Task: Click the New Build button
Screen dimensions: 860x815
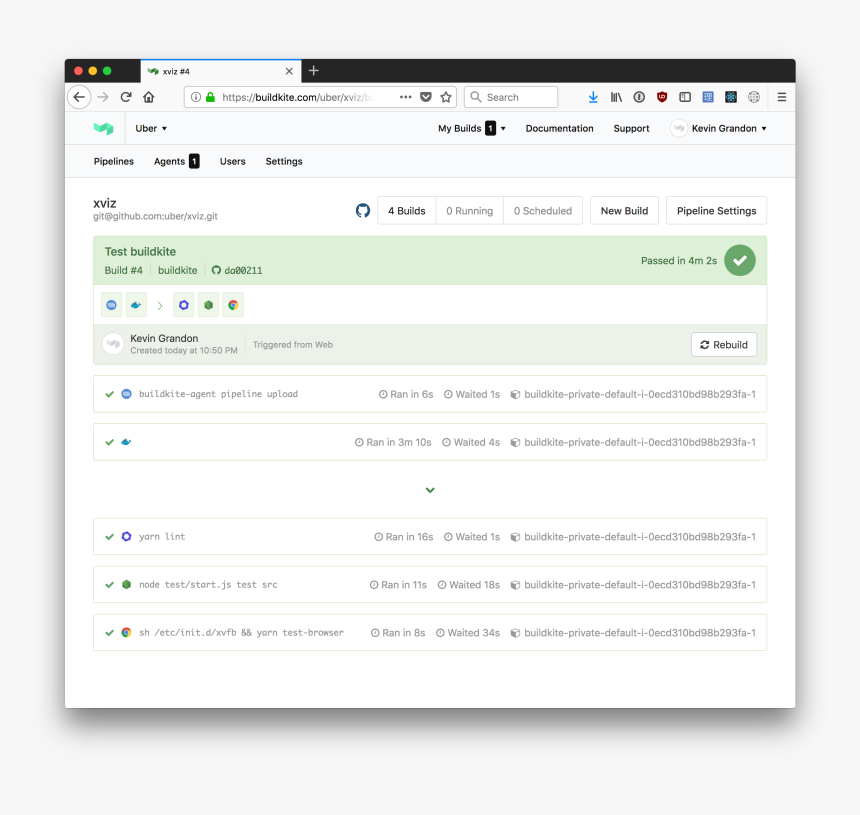Action: [x=624, y=211]
